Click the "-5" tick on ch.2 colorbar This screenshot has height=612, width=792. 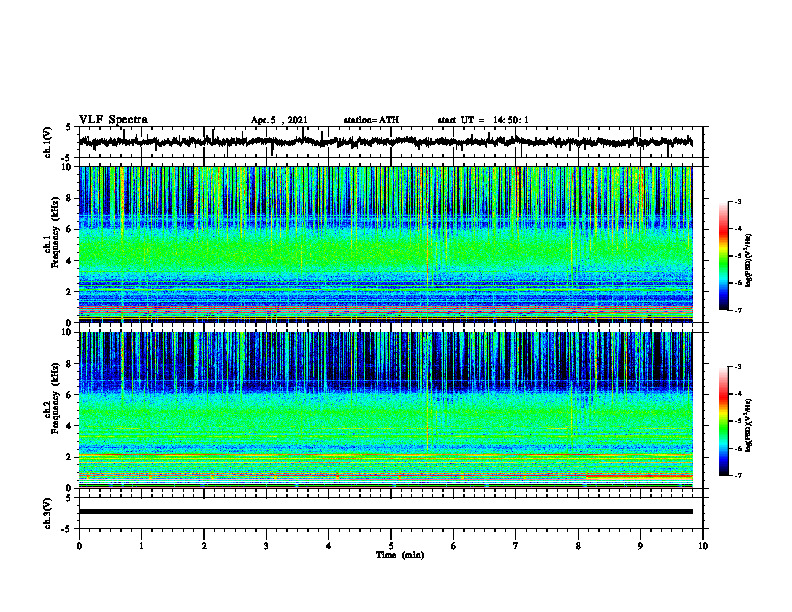pos(737,421)
